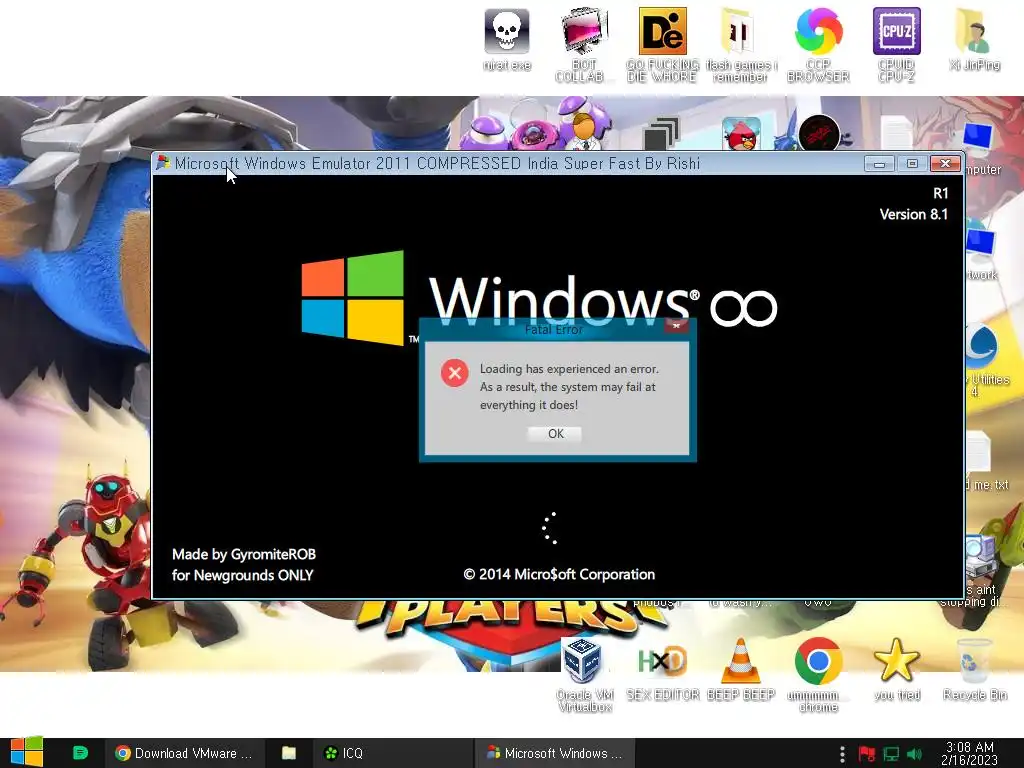This screenshot has height=768, width=1024.
Task: Minimize the Microsoft Windows Emulator window
Action: click(879, 164)
